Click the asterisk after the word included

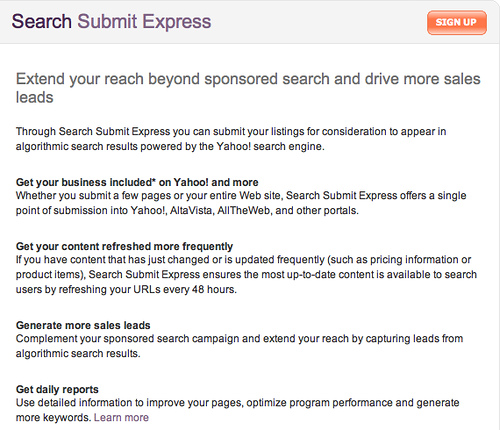pyautogui.click(x=154, y=180)
